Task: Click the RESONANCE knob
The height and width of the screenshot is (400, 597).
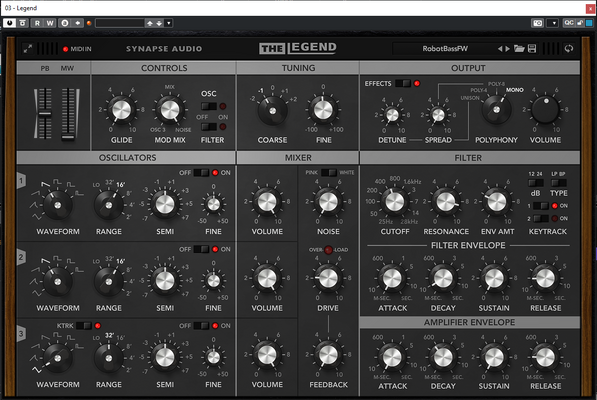Action: pos(446,202)
